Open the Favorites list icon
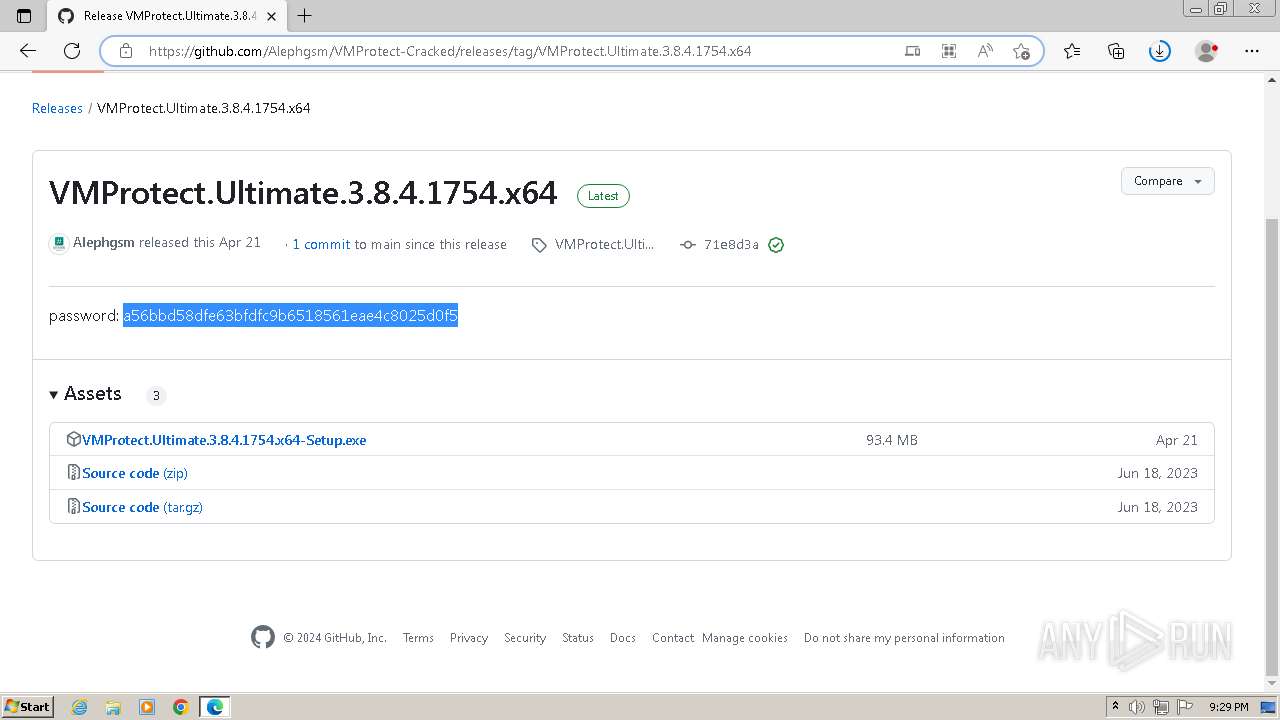The image size is (1280, 720). pyautogui.click(x=1072, y=51)
